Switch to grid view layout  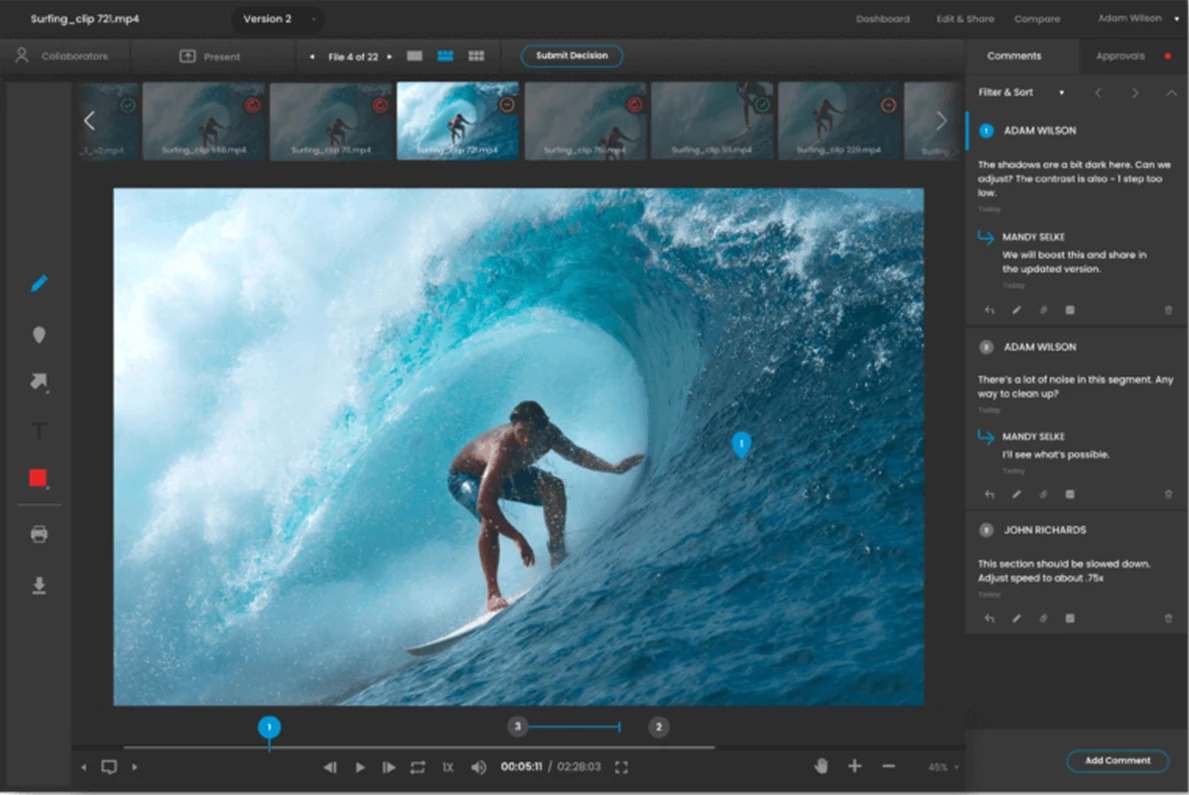pyautogui.click(x=476, y=56)
